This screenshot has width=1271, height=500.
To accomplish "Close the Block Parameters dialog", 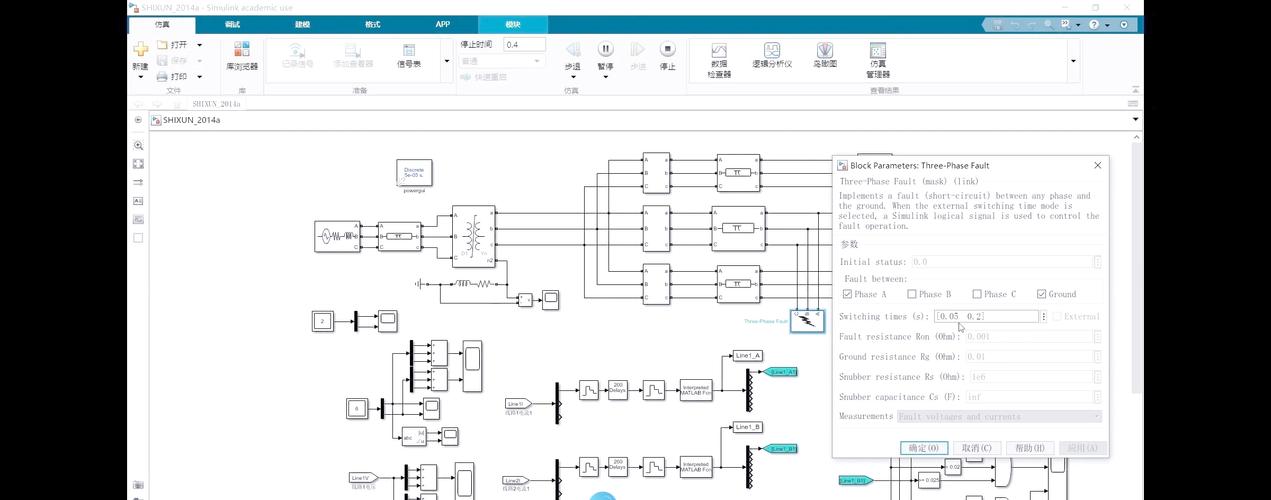I will point(1097,165).
